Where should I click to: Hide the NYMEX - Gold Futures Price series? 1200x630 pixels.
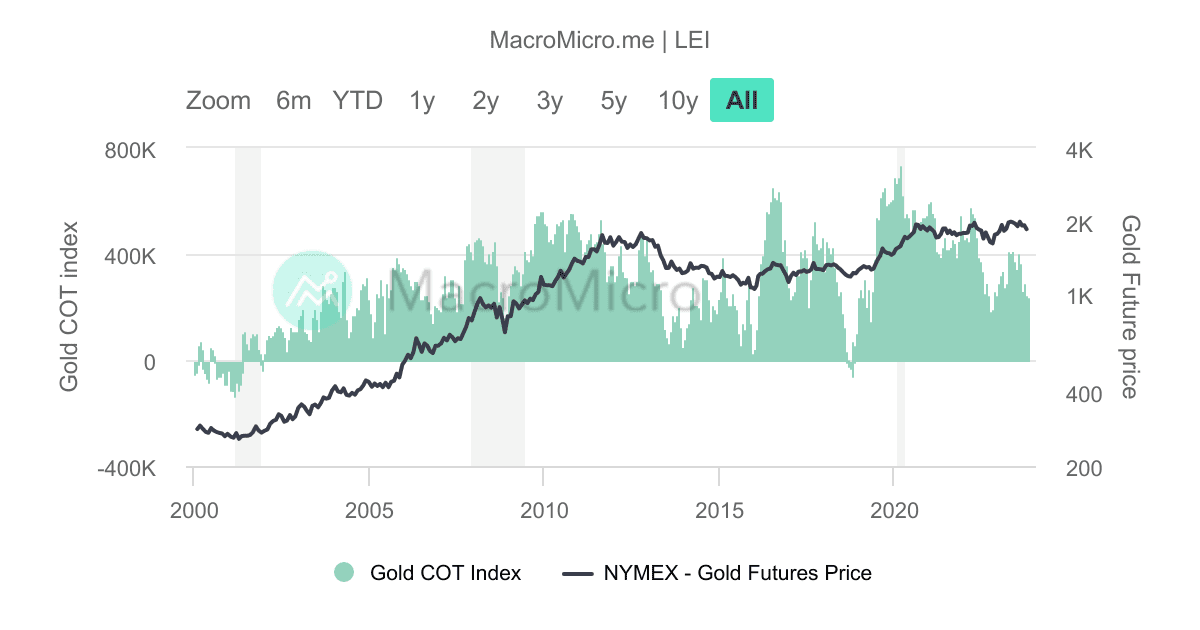click(737, 573)
